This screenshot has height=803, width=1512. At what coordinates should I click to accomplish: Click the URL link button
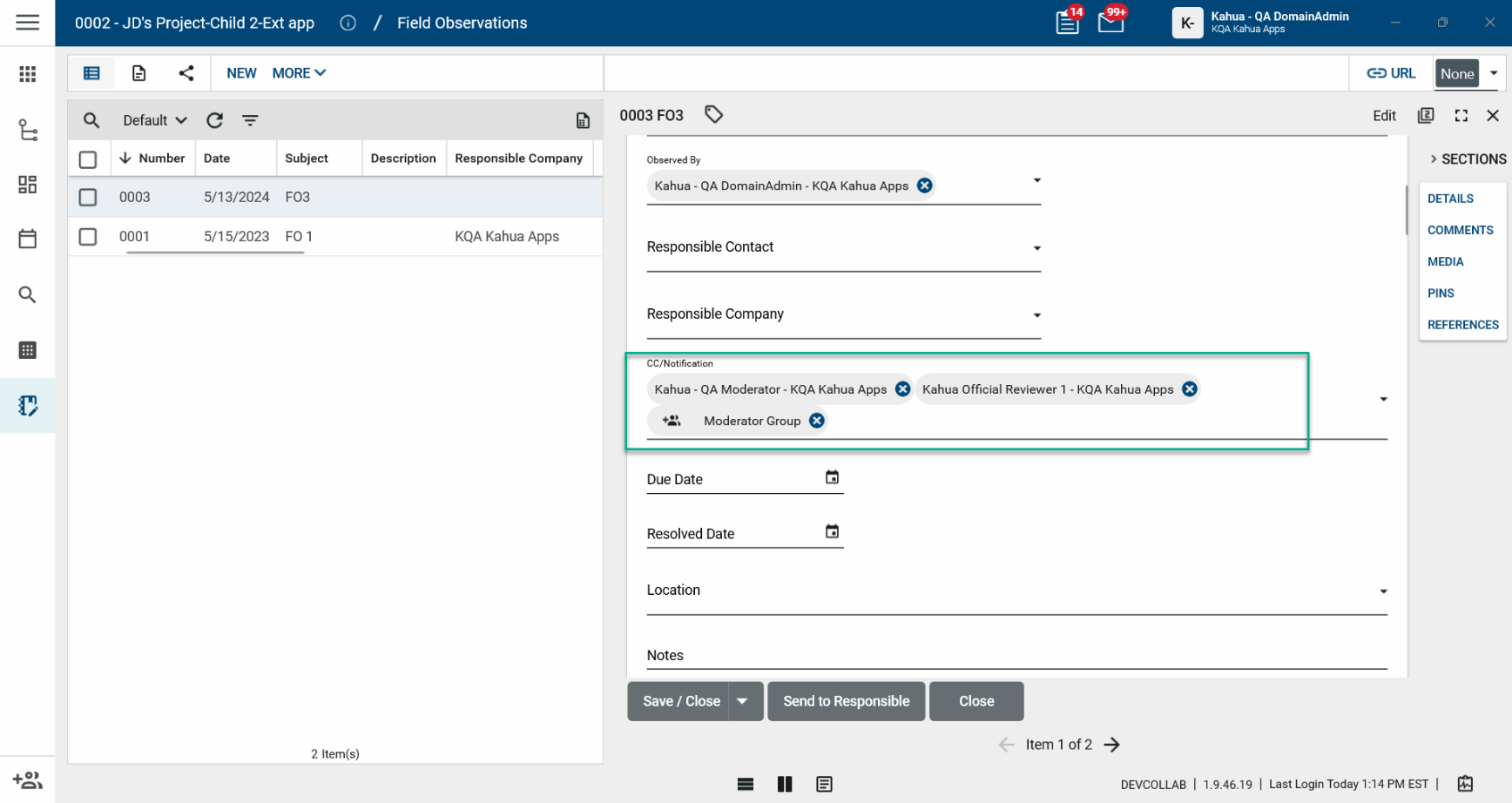point(1391,73)
